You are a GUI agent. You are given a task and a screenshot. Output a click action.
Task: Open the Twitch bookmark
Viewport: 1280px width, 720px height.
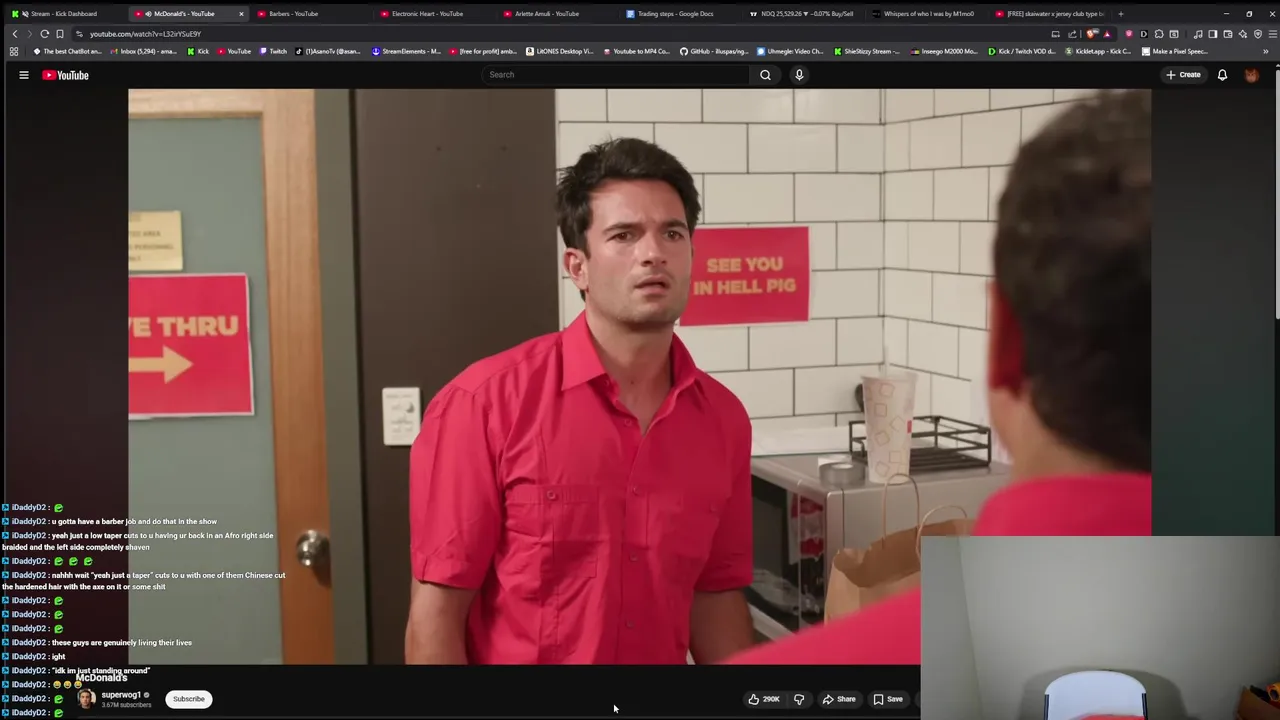(272, 51)
